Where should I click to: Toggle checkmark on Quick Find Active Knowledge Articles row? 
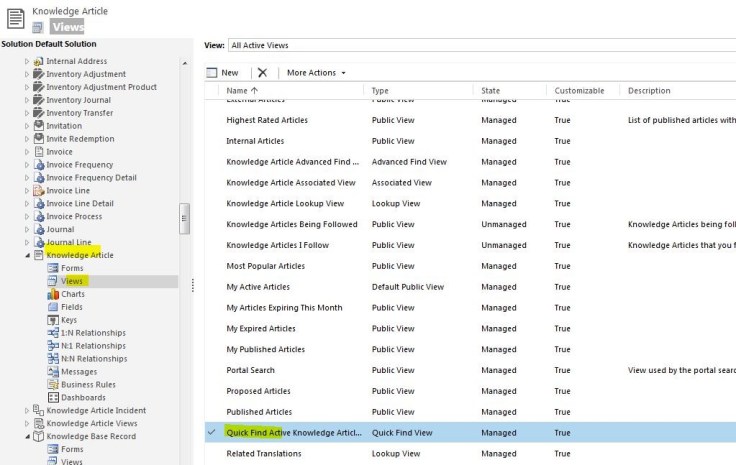click(211, 433)
